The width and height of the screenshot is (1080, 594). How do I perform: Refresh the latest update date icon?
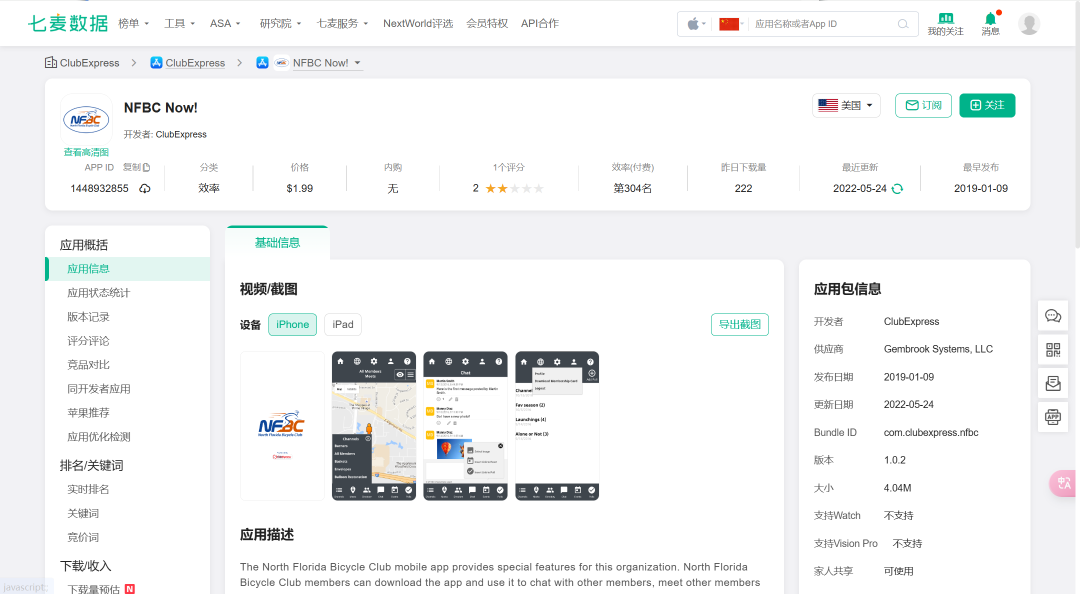(897, 189)
